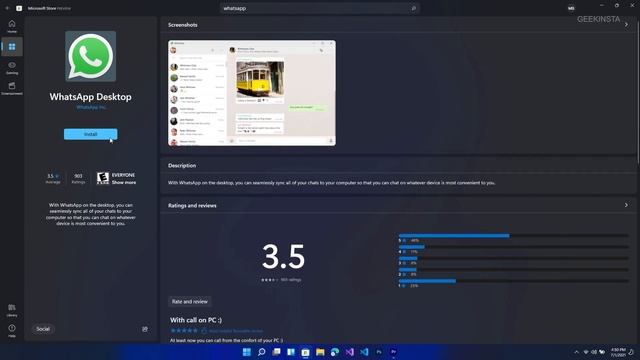Image resolution: width=640 pixels, height=360 pixels.
Task: Click the 4-star rating bar
Action: click(x=513, y=247)
